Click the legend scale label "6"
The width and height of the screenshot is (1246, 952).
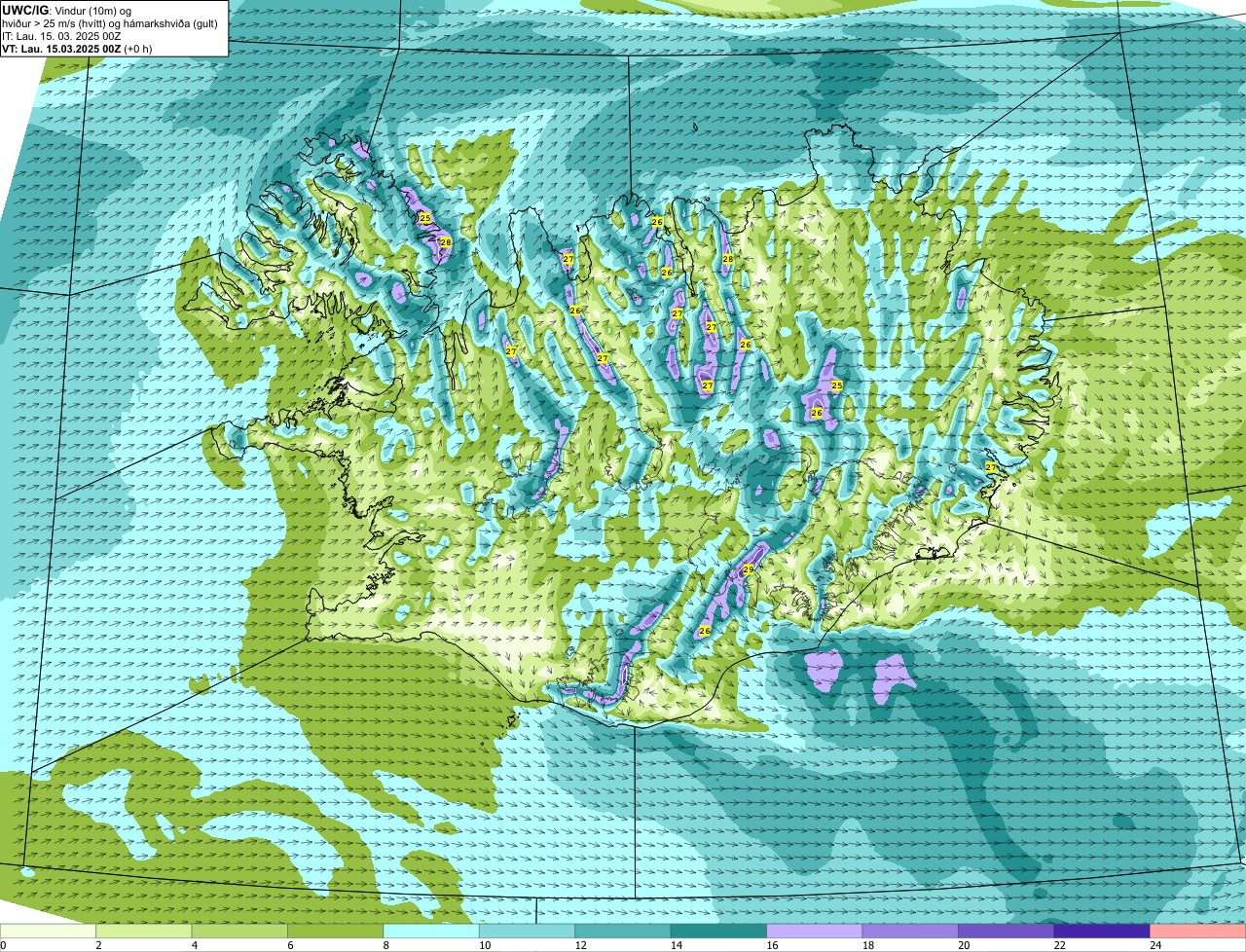(x=289, y=945)
